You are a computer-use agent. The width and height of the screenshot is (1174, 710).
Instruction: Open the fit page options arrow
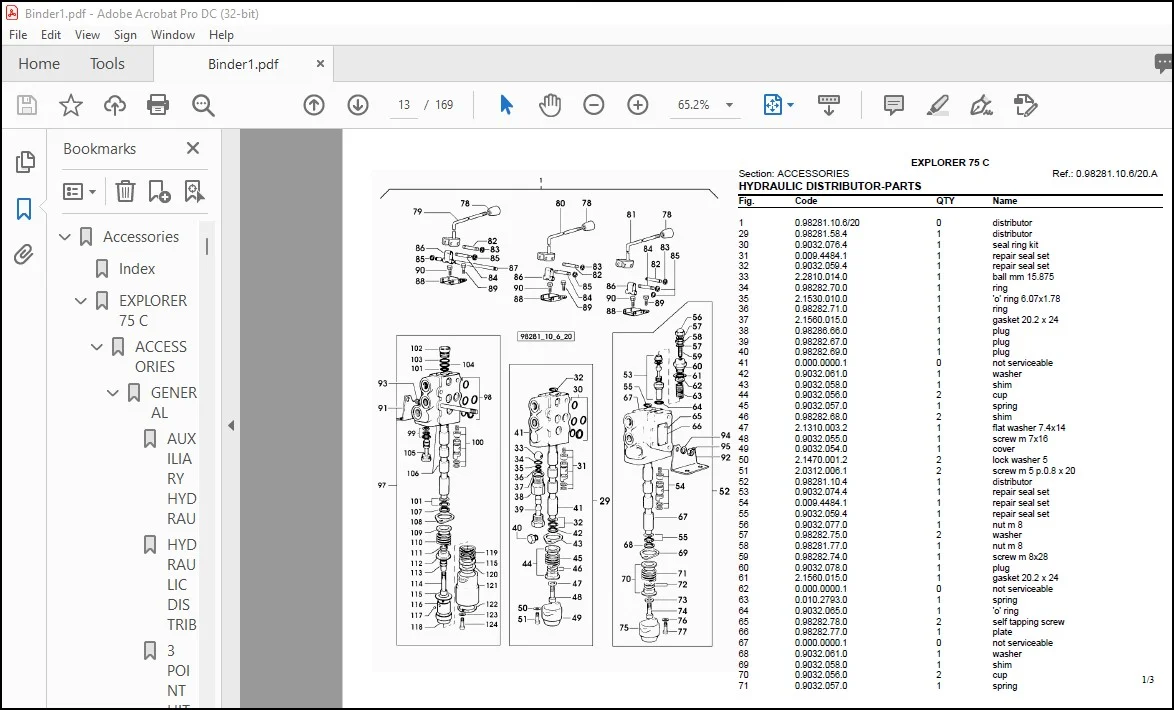pyautogui.click(x=791, y=105)
